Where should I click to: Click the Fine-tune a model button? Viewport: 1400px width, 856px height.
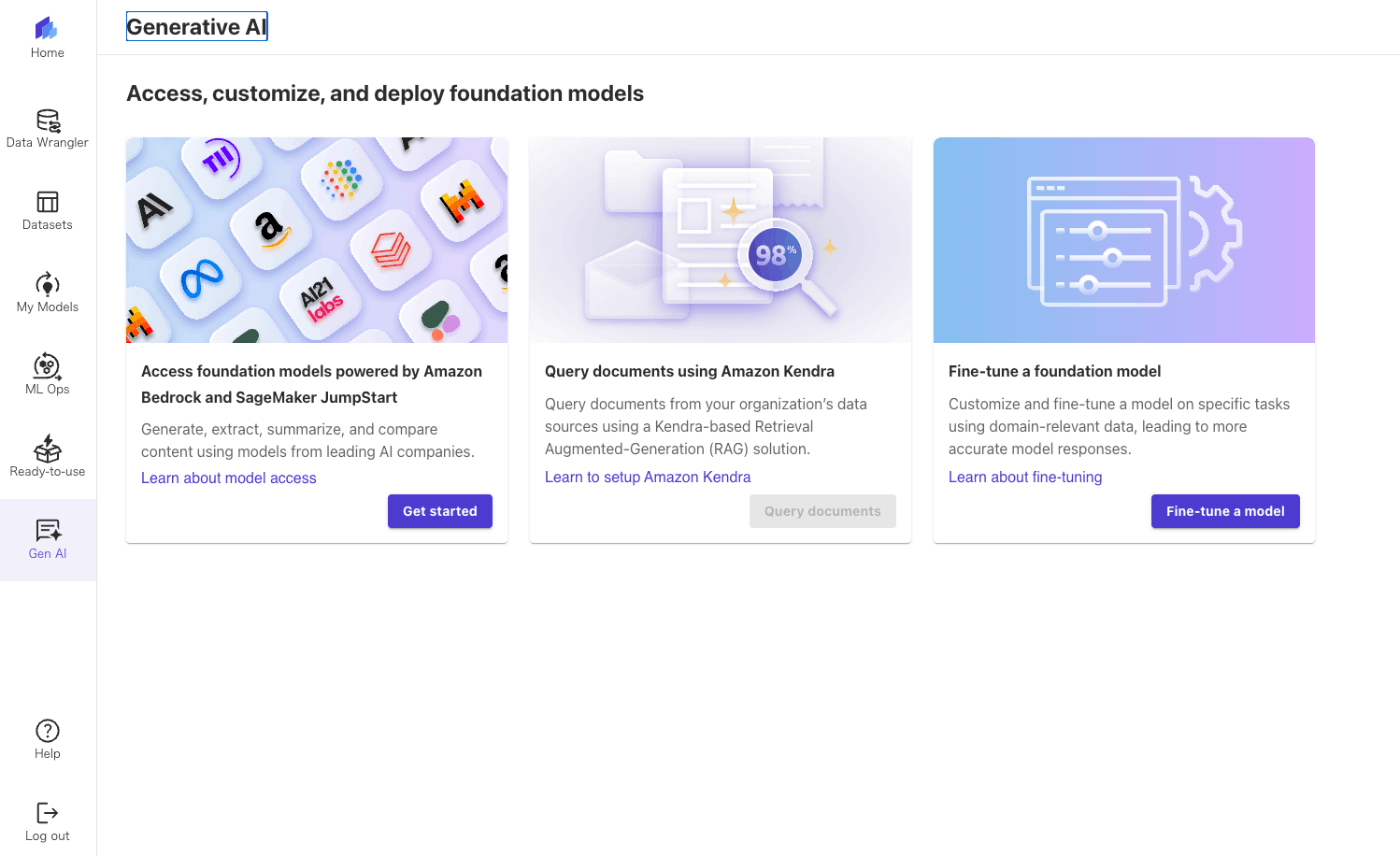tap(1225, 511)
